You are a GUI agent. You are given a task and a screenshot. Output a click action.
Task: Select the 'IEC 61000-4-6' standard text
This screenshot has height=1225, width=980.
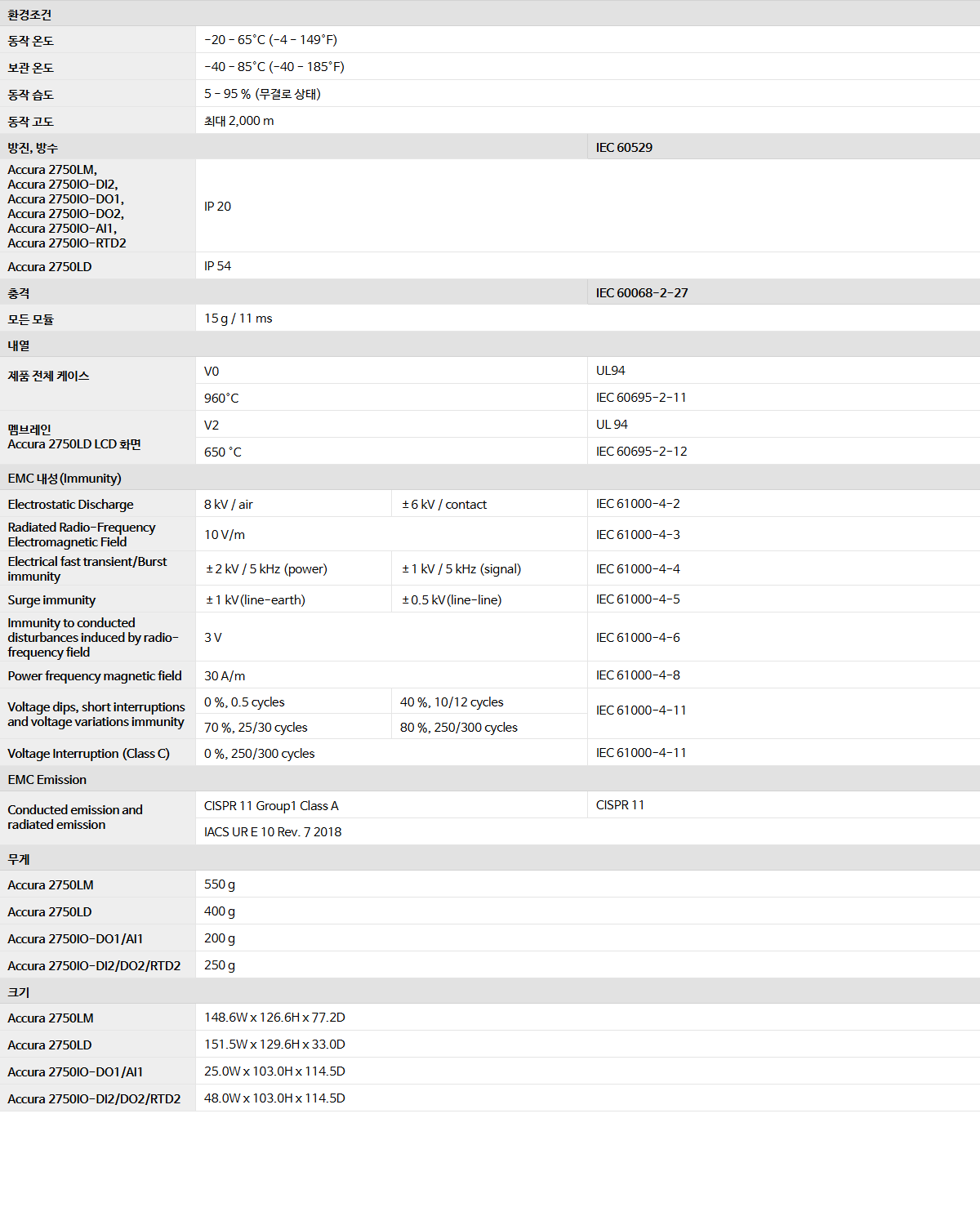(638, 638)
